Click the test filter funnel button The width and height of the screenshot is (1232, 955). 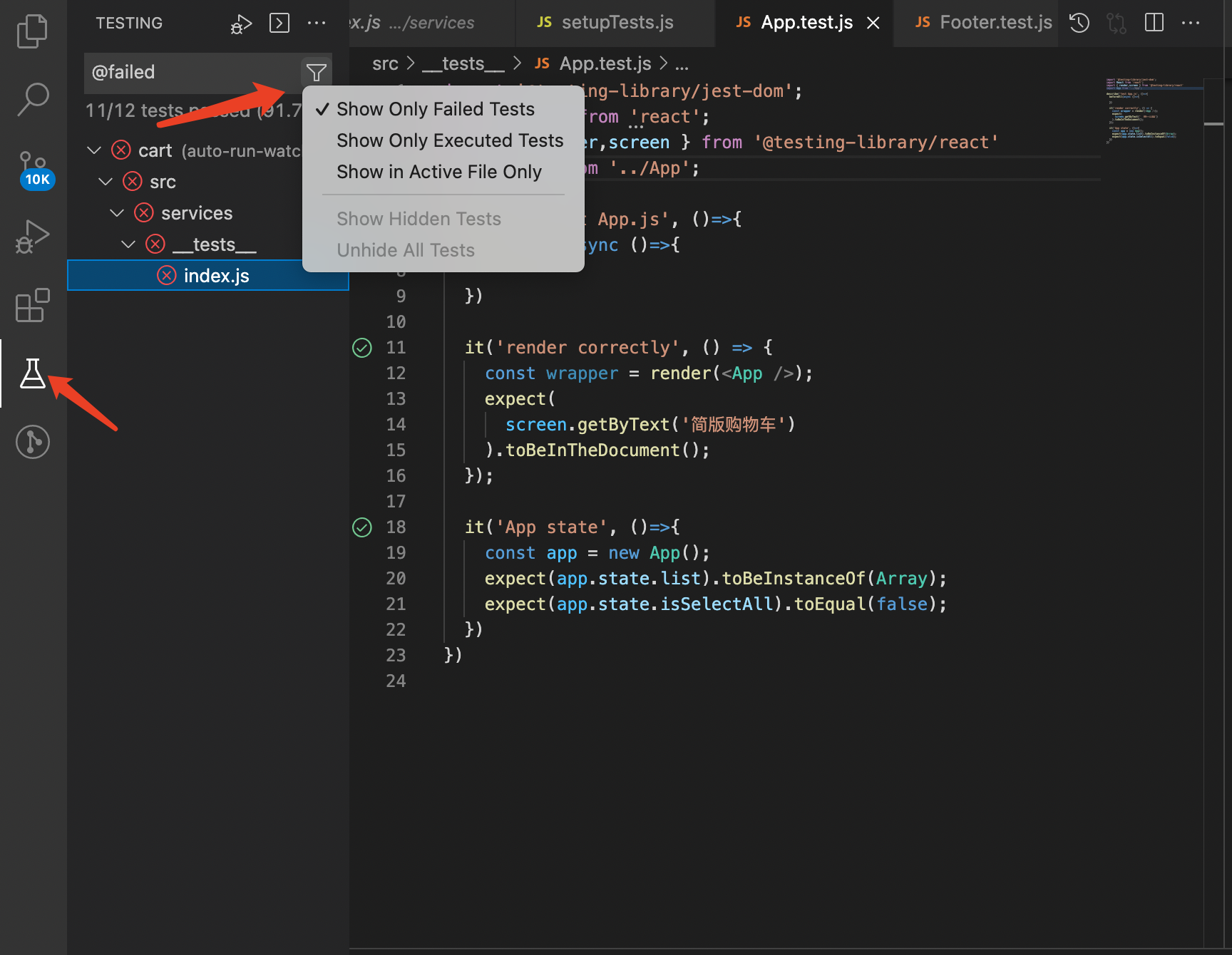316,72
